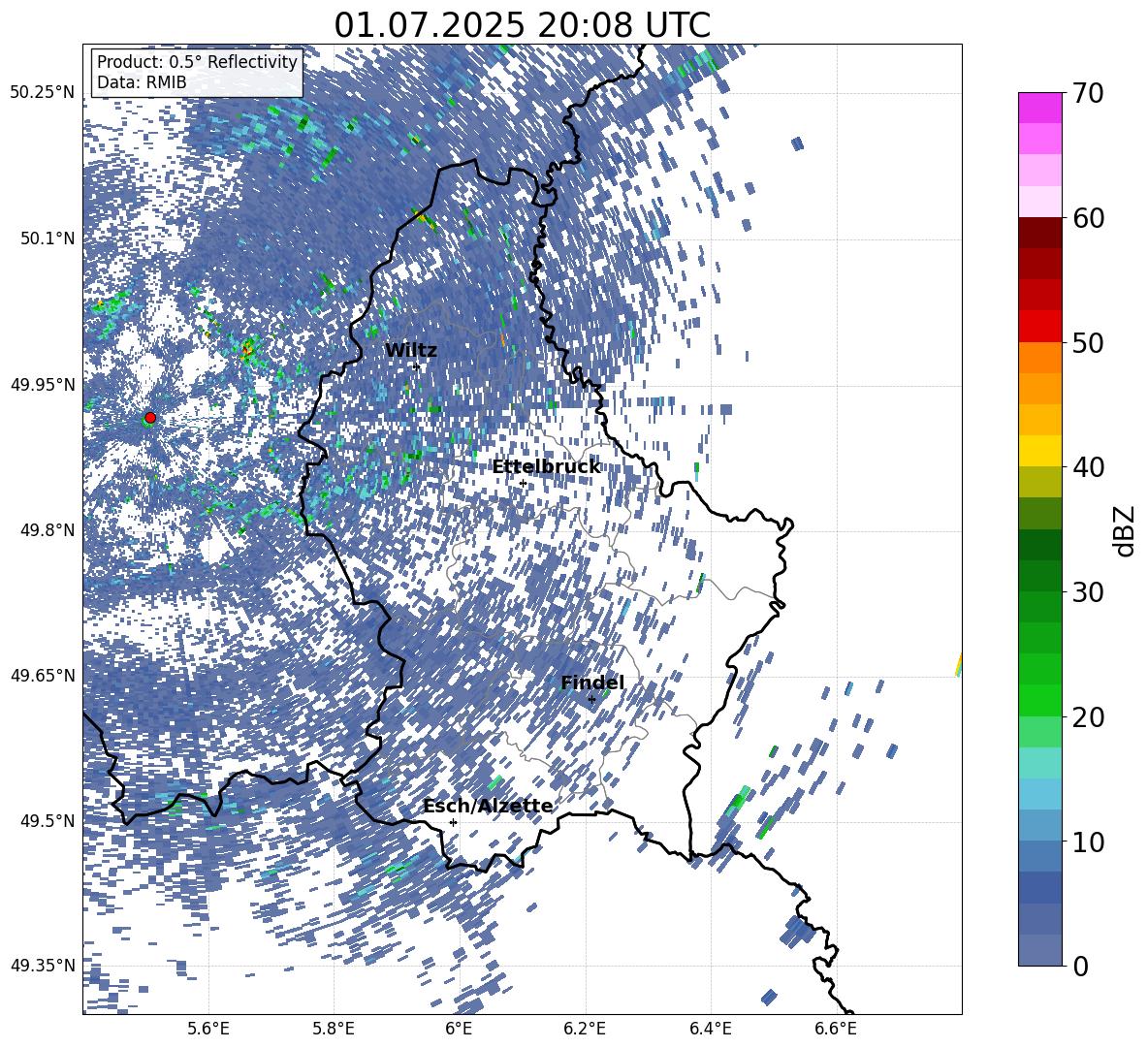
Task: Click the 60 tick on the colorbar
Action: (1087, 218)
